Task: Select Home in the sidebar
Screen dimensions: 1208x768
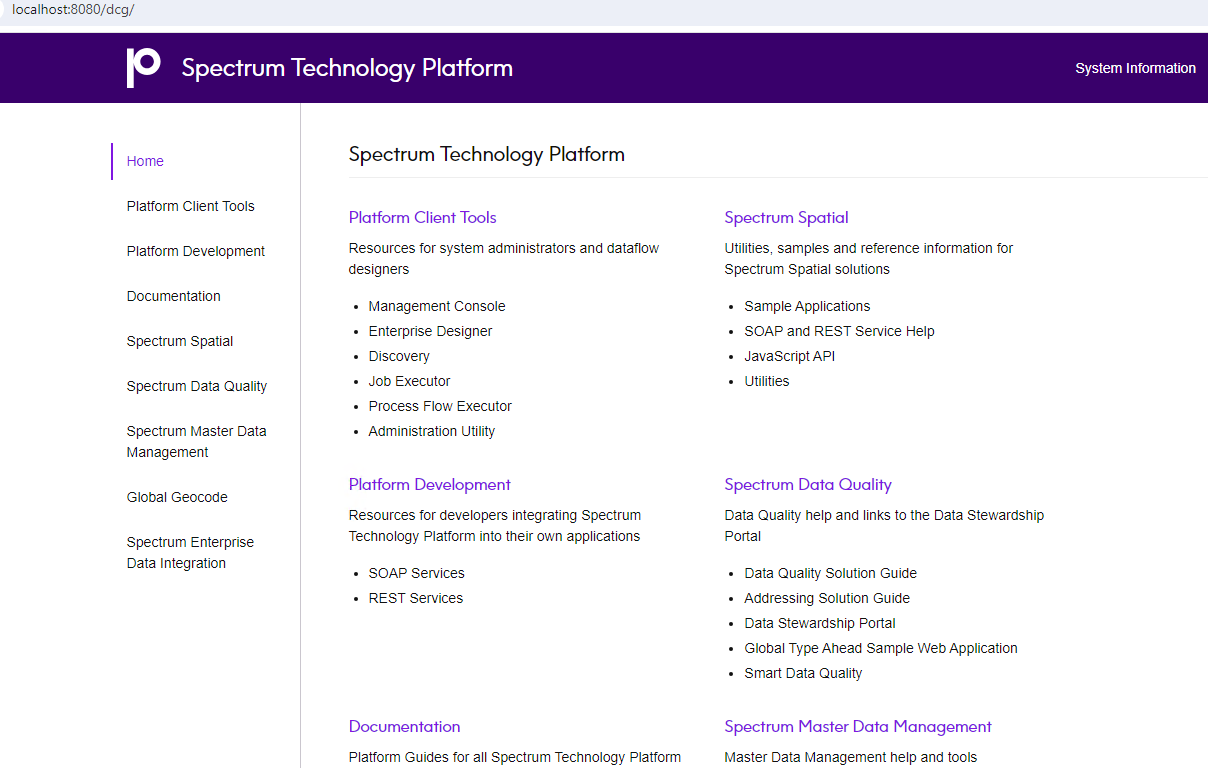Action: pyautogui.click(x=145, y=161)
